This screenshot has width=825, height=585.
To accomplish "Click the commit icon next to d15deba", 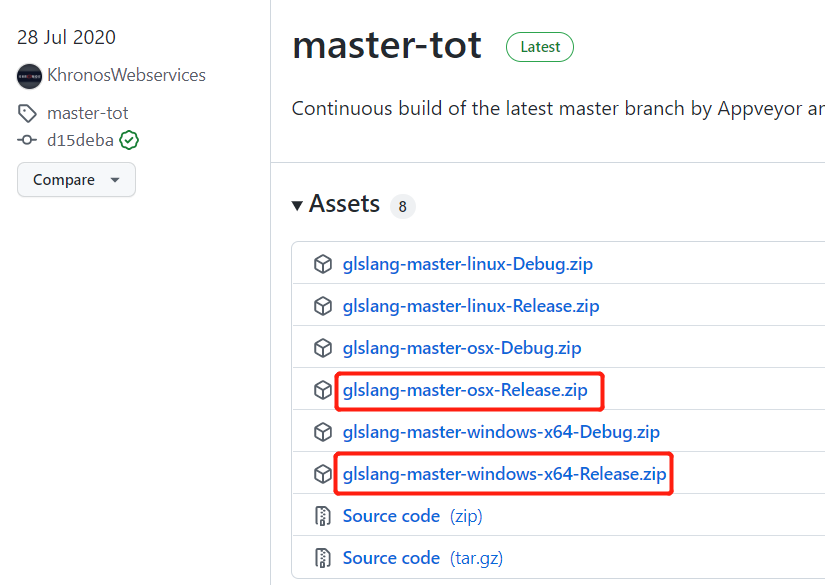I will (x=27, y=140).
